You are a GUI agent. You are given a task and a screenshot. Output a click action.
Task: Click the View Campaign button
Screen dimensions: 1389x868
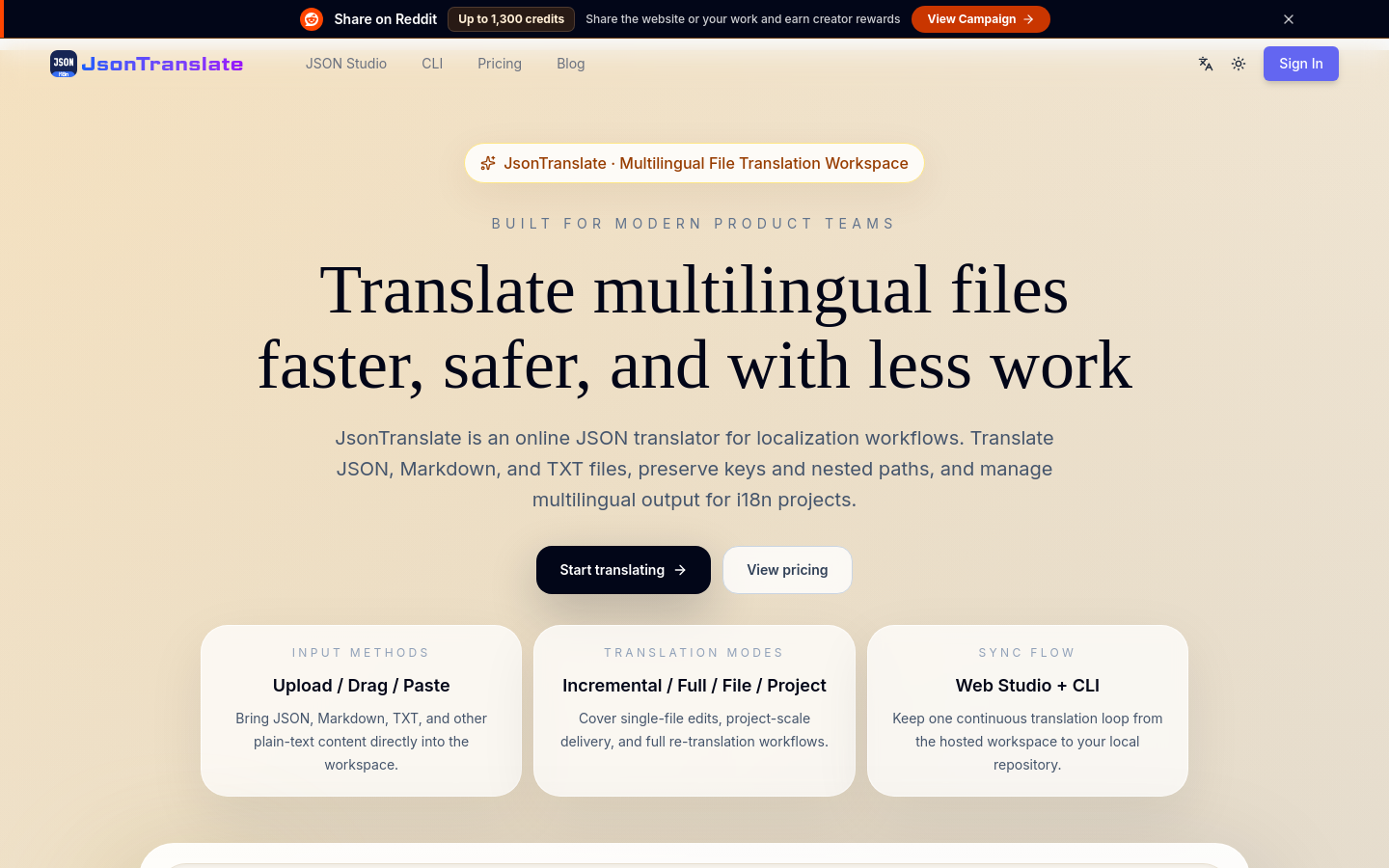coord(981,19)
